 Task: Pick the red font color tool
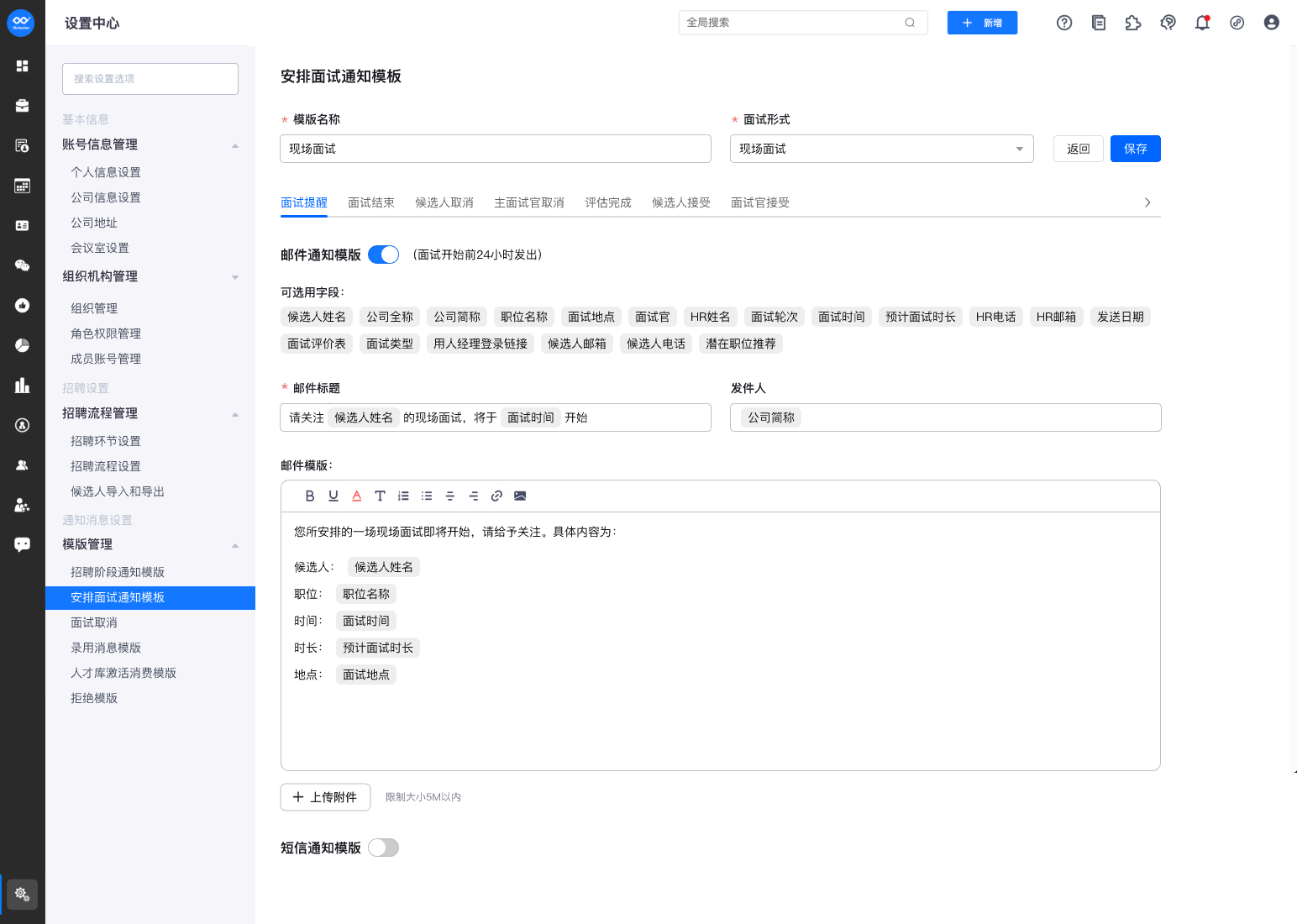pos(357,496)
